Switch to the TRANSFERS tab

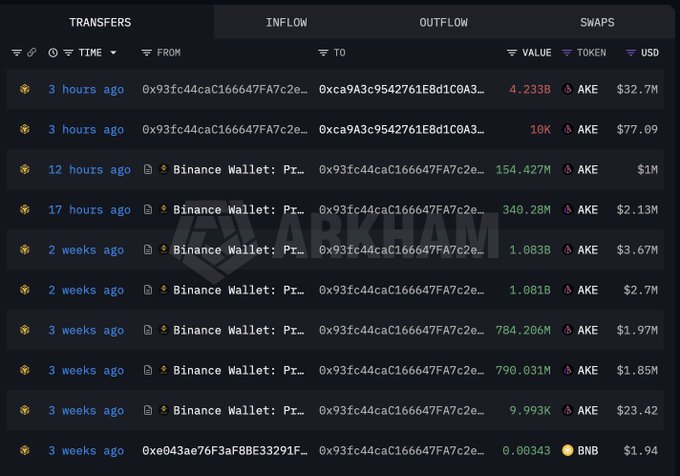[x=100, y=23]
